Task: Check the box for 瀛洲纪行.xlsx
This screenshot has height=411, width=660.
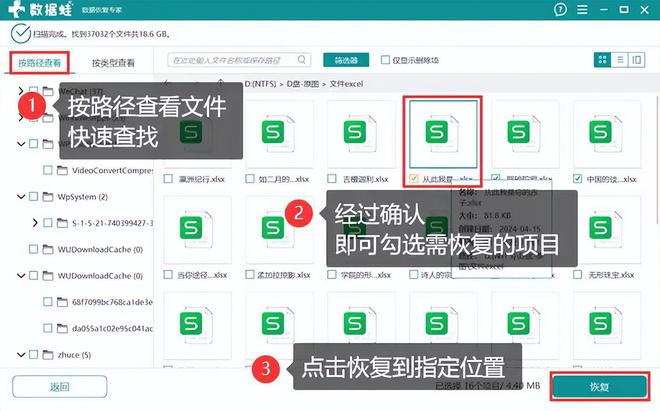Action: [168, 179]
